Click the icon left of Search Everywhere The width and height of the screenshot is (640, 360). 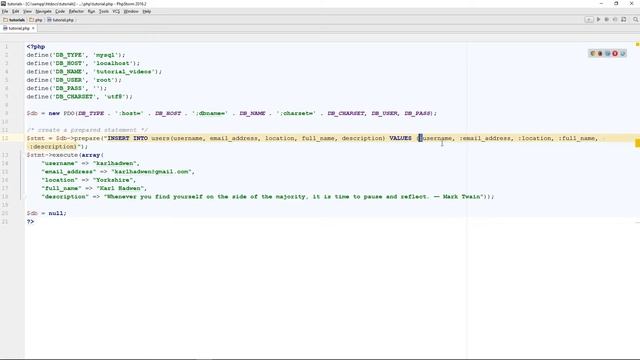(624, 20)
